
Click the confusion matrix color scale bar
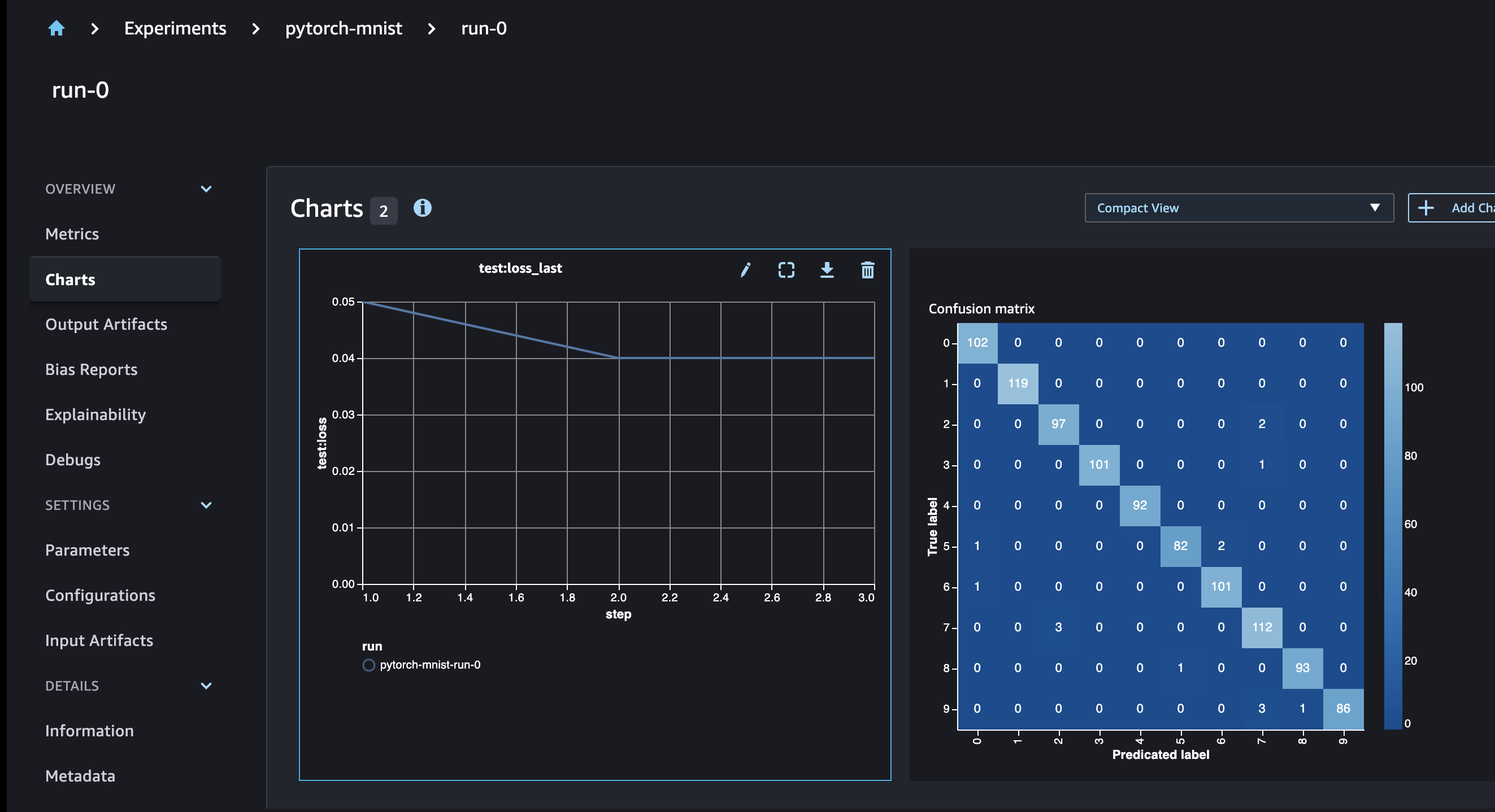click(x=1393, y=526)
